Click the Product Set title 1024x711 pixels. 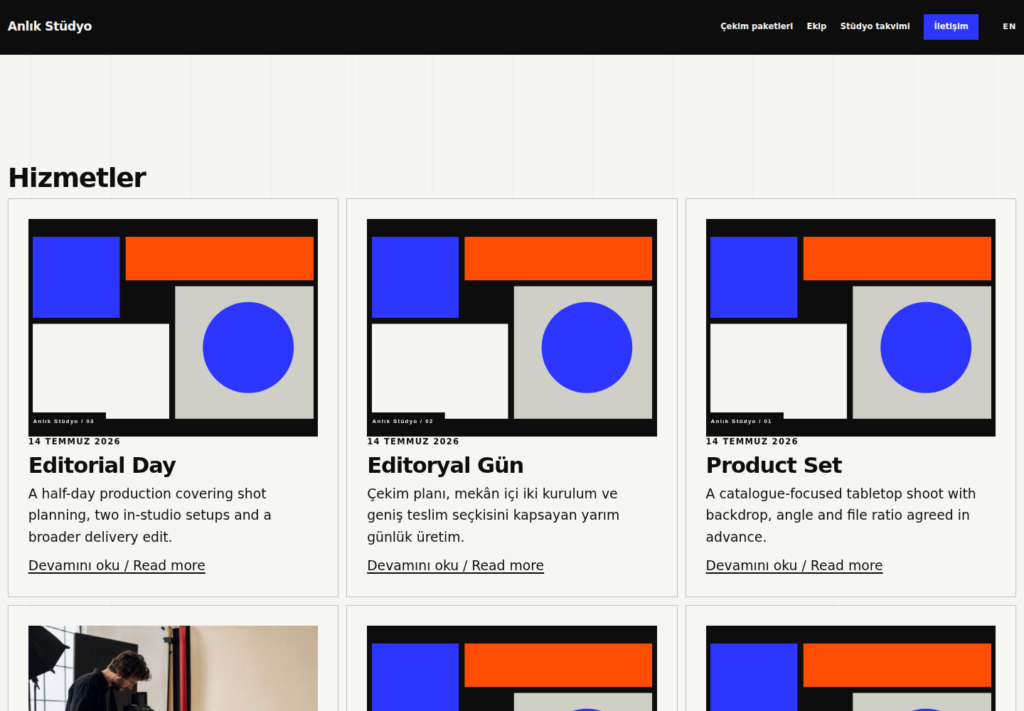pos(774,465)
